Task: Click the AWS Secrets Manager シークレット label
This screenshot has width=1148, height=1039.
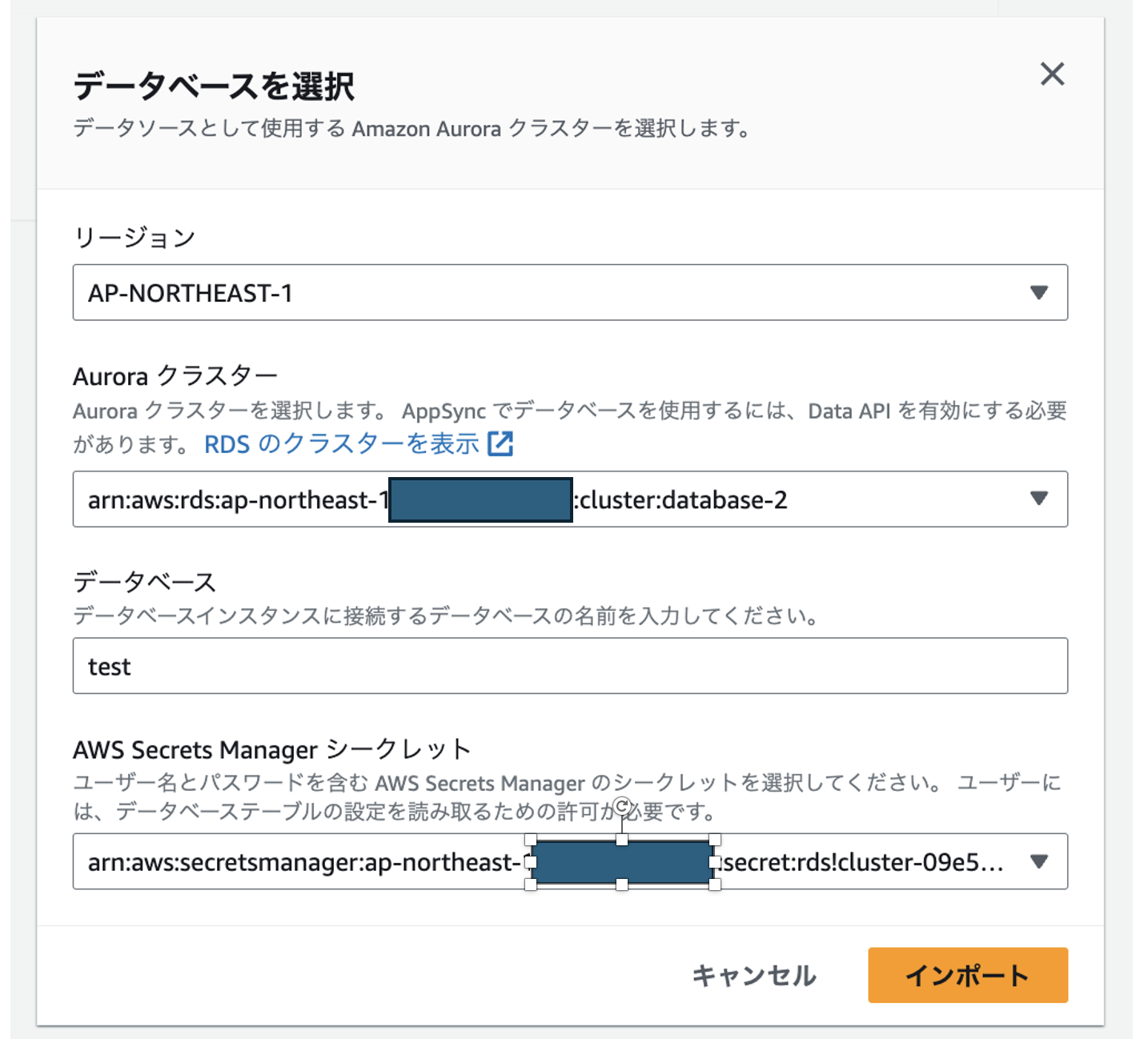Action: 272,749
